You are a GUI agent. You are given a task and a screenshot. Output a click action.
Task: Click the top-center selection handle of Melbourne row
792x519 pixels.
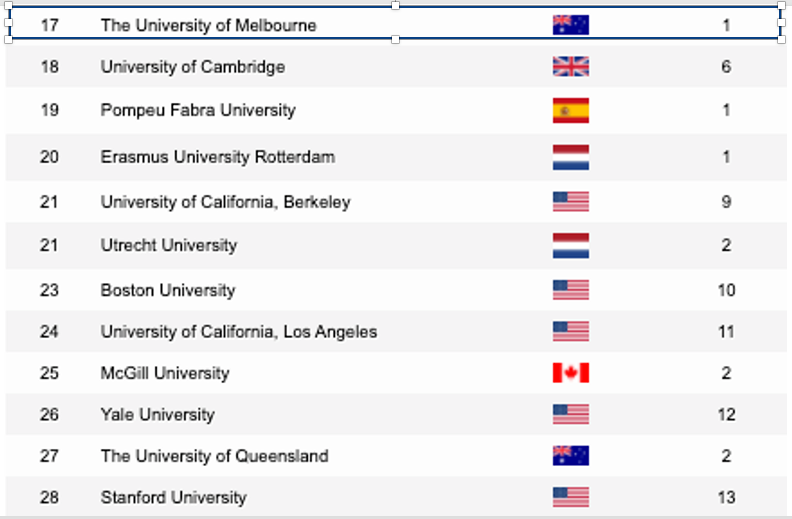[x=395, y=6]
